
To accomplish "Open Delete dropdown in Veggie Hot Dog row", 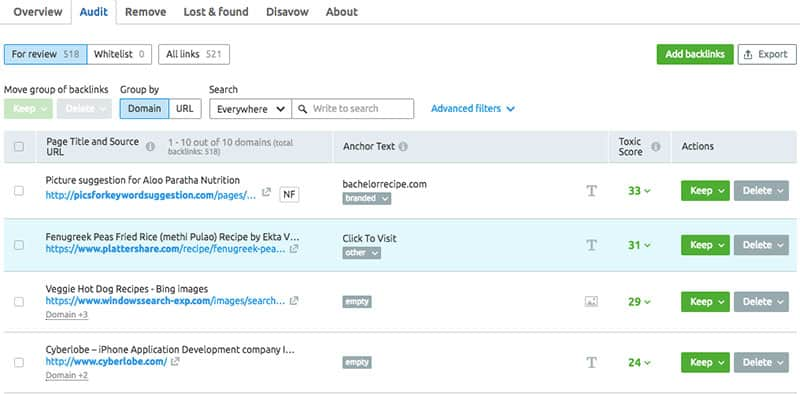I will 761,302.
